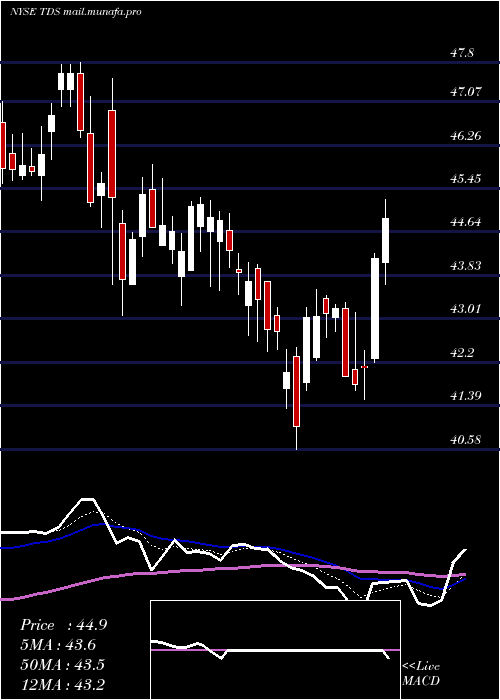Image resolution: width=500 pixels, height=700 pixels.
Task: Click the 42.2 price level label
Action: point(461,353)
